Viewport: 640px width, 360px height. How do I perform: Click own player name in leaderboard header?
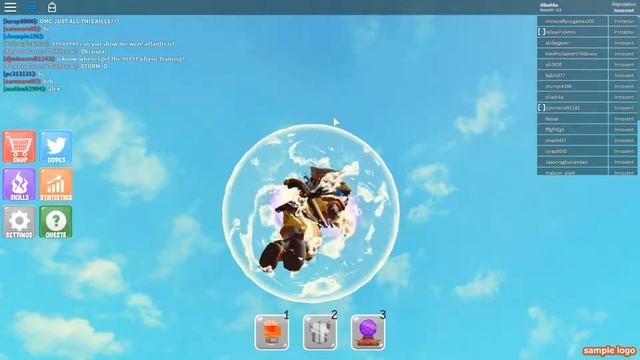549,5
